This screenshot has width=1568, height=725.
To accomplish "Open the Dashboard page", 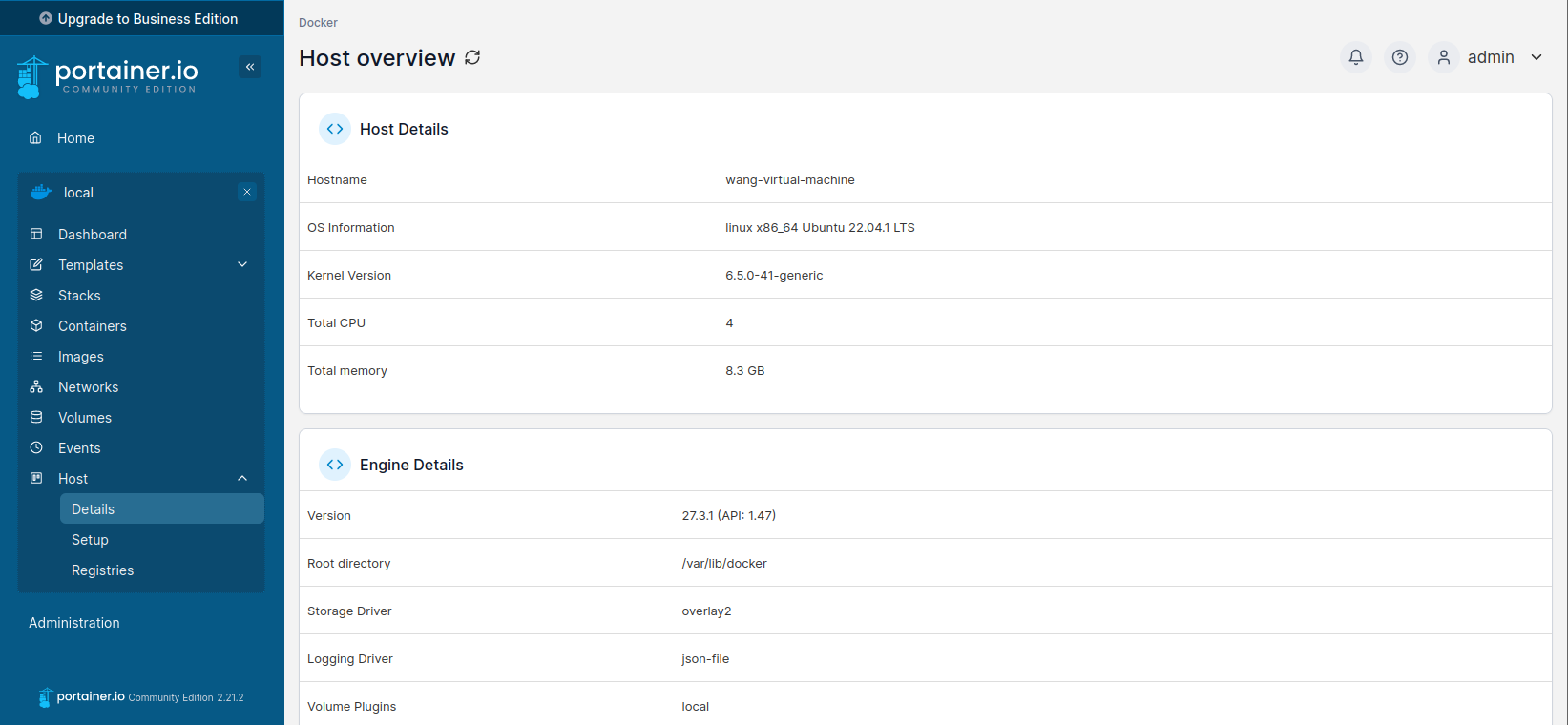I will (93, 235).
